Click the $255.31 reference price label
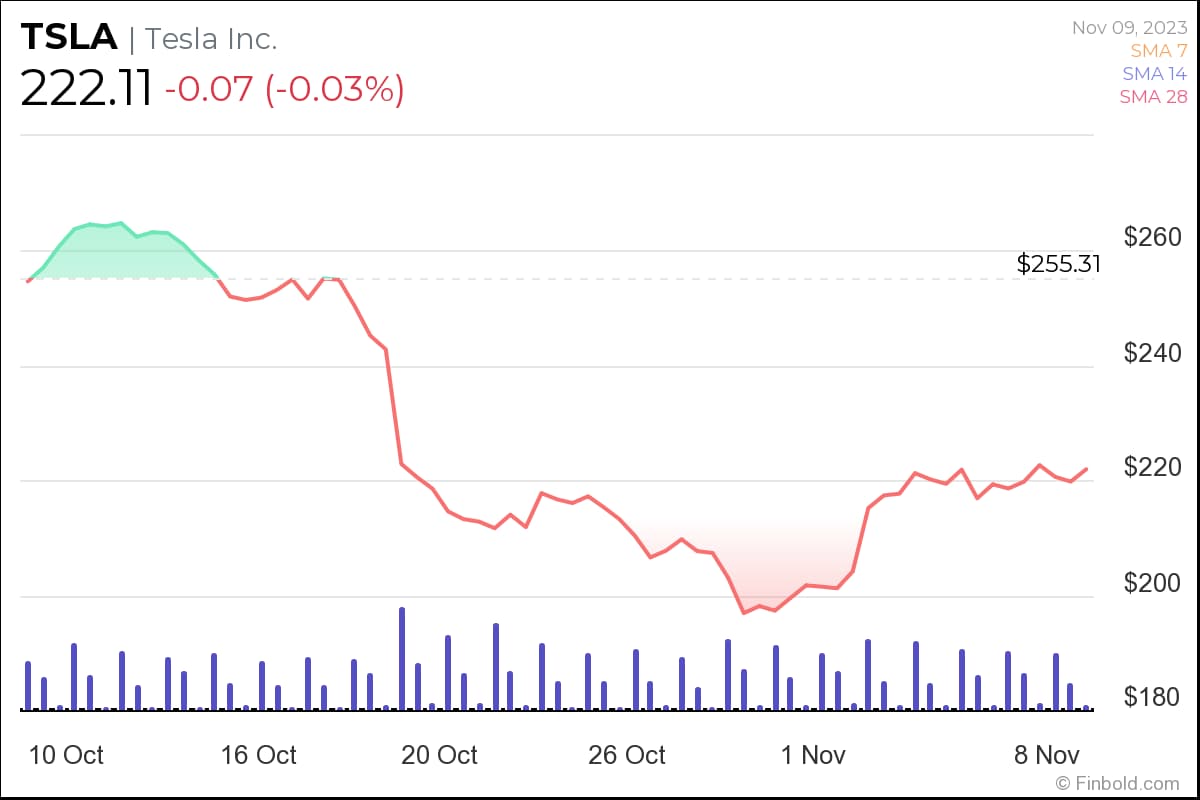Image resolution: width=1200 pixels, height=800 pixels. click(x=1058, y=264)
